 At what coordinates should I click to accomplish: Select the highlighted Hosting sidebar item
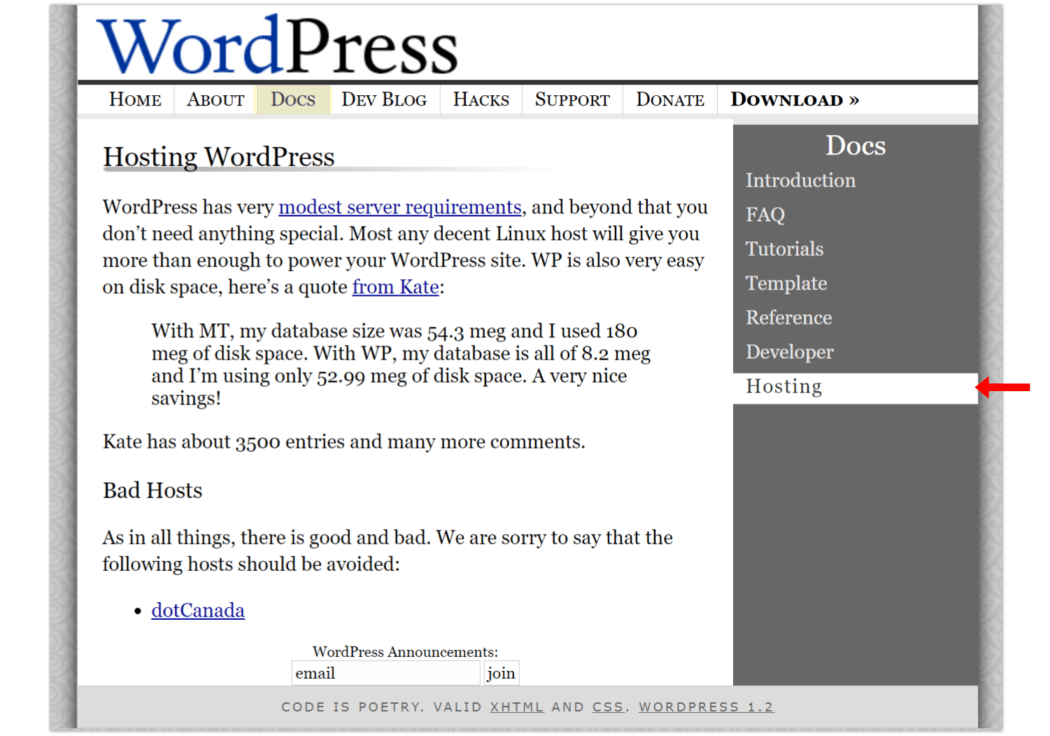pyautogui.click(x=784, y=387)
